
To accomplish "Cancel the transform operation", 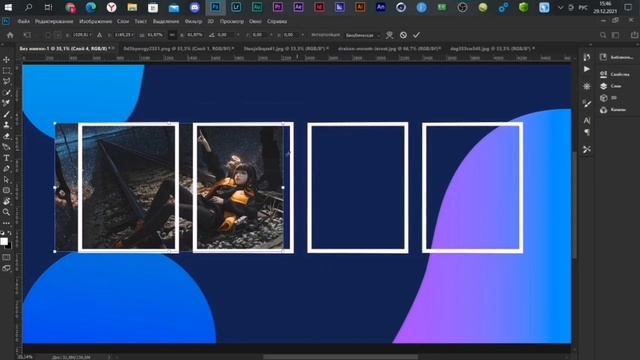I will tap(403, 35).
